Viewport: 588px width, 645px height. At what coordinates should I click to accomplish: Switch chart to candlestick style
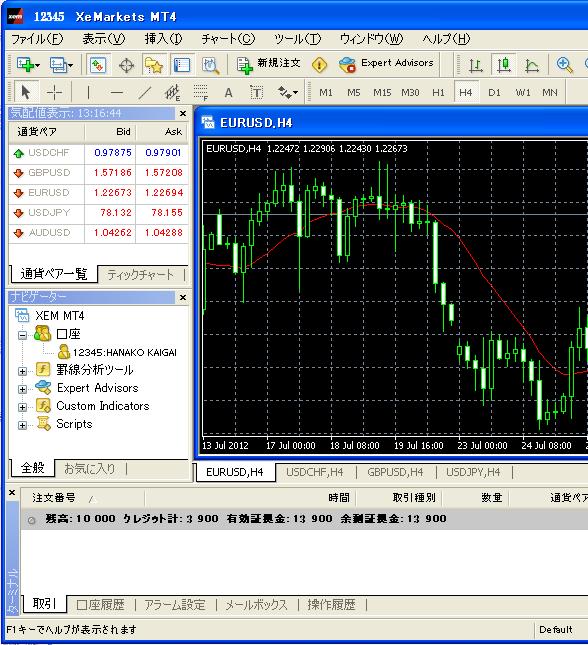coord(504,65)
